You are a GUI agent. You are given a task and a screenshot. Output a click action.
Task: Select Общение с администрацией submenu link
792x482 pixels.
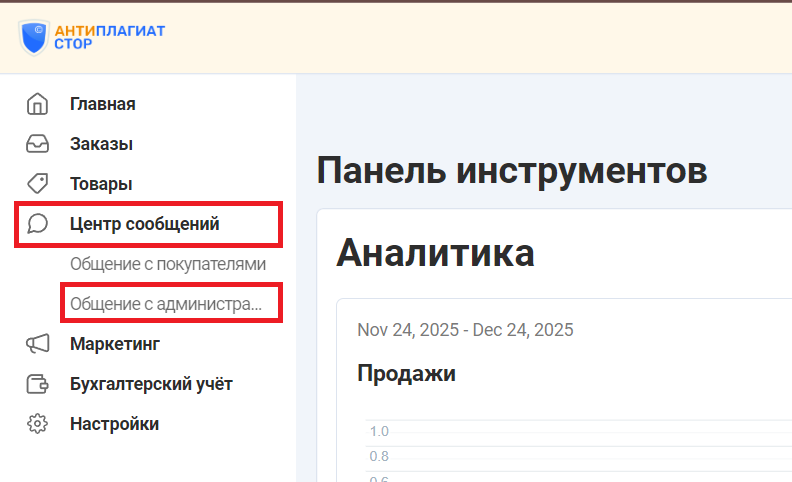(166, 304)
